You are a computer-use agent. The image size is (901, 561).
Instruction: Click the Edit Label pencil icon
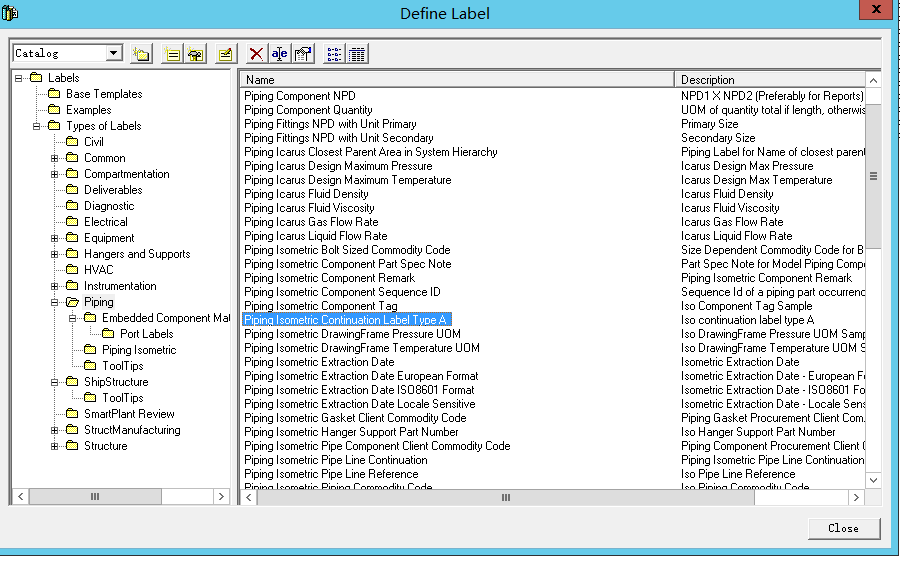click(x=225, y=54)
